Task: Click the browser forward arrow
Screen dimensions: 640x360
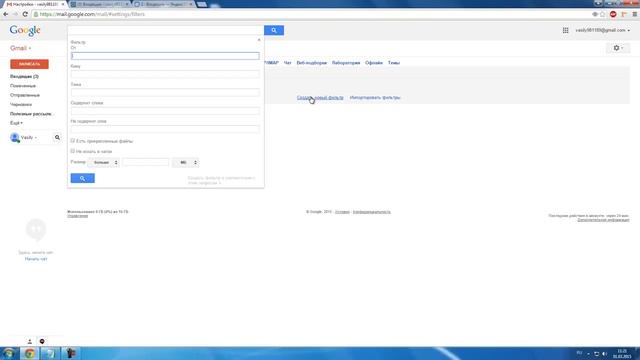Action: (15, 14)
